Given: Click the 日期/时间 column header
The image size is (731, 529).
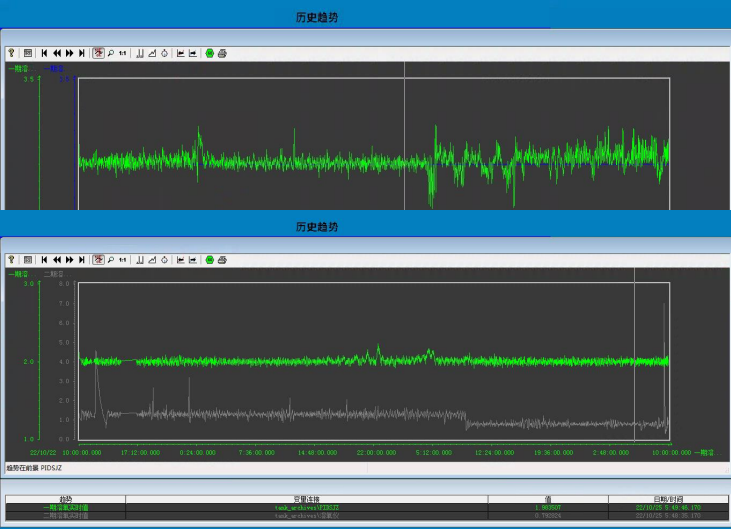Looking at the screenshot, I should pos(669,499).
